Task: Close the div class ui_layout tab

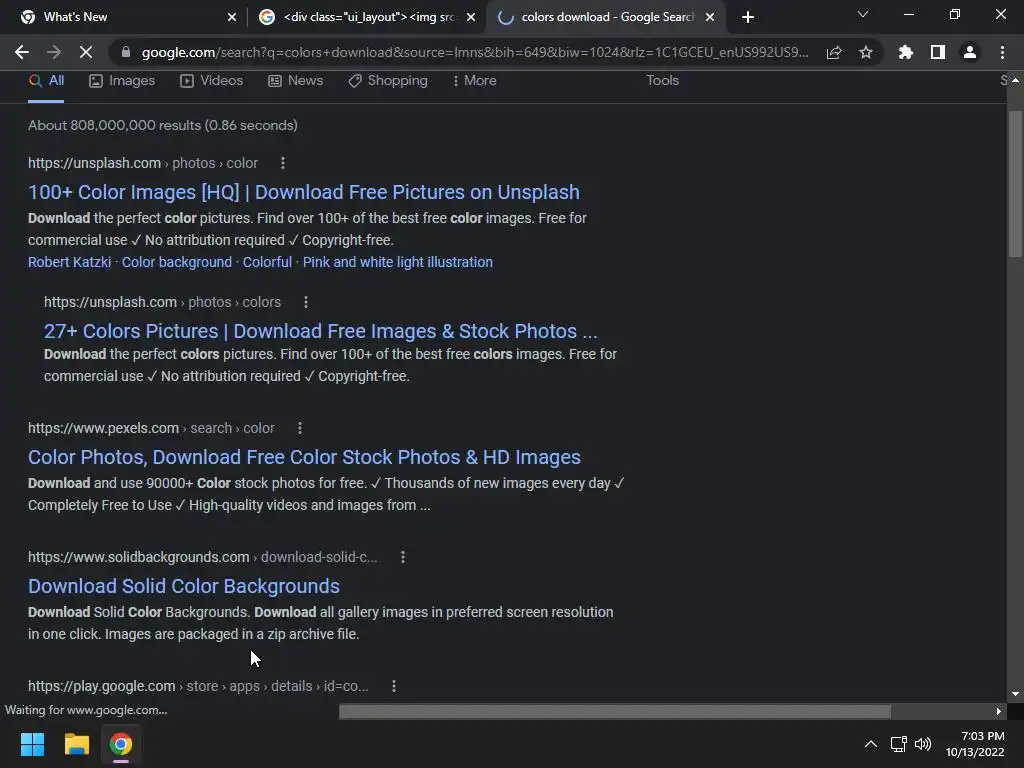Action: [471, 17]
